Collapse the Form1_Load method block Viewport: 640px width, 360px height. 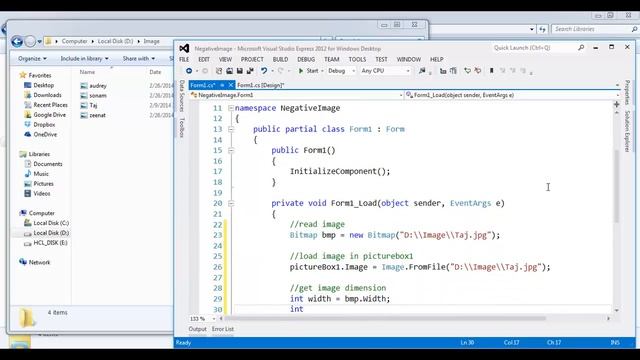click(231, 203)
